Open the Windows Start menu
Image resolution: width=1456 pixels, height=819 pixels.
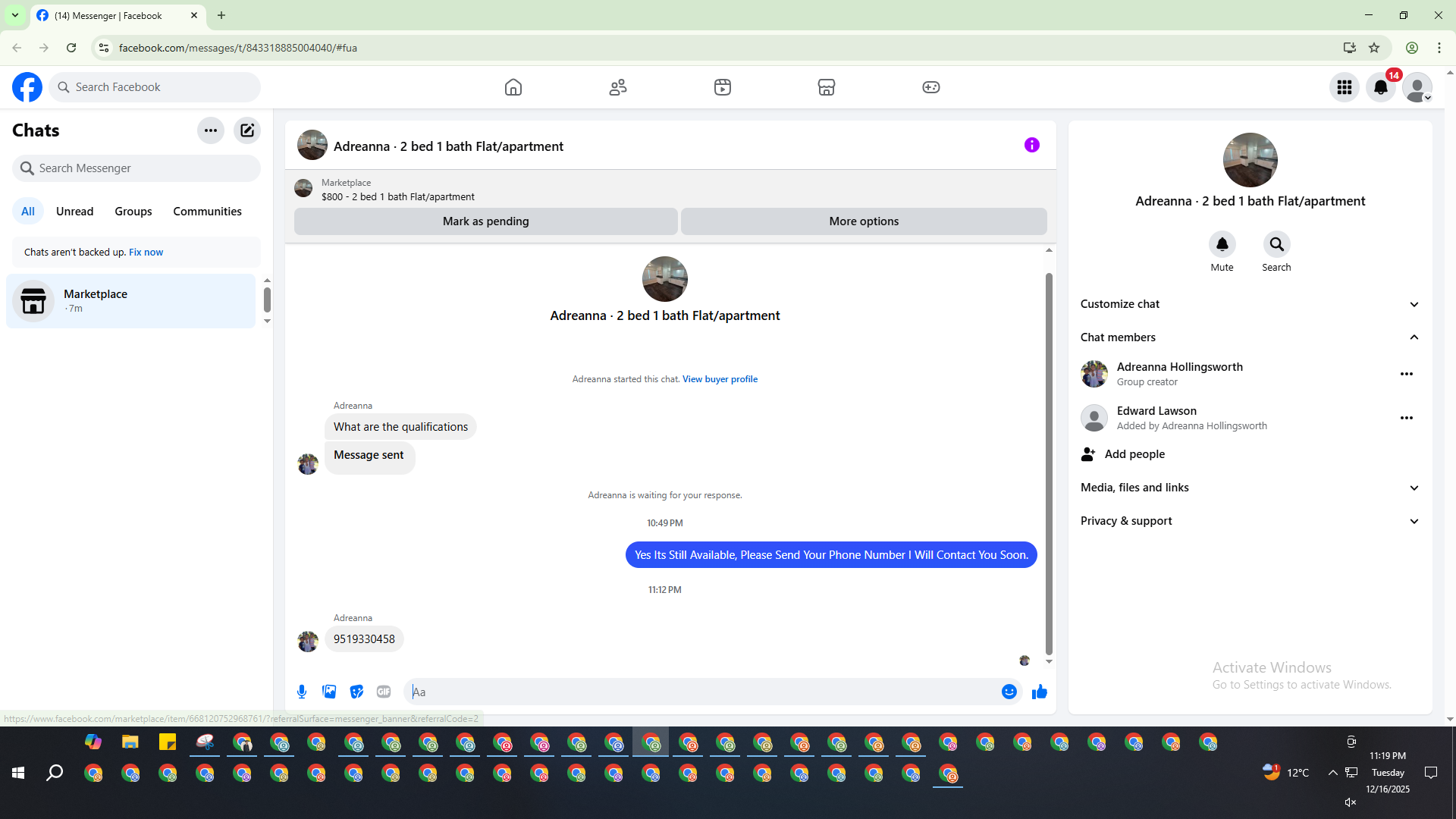(18, 773)
